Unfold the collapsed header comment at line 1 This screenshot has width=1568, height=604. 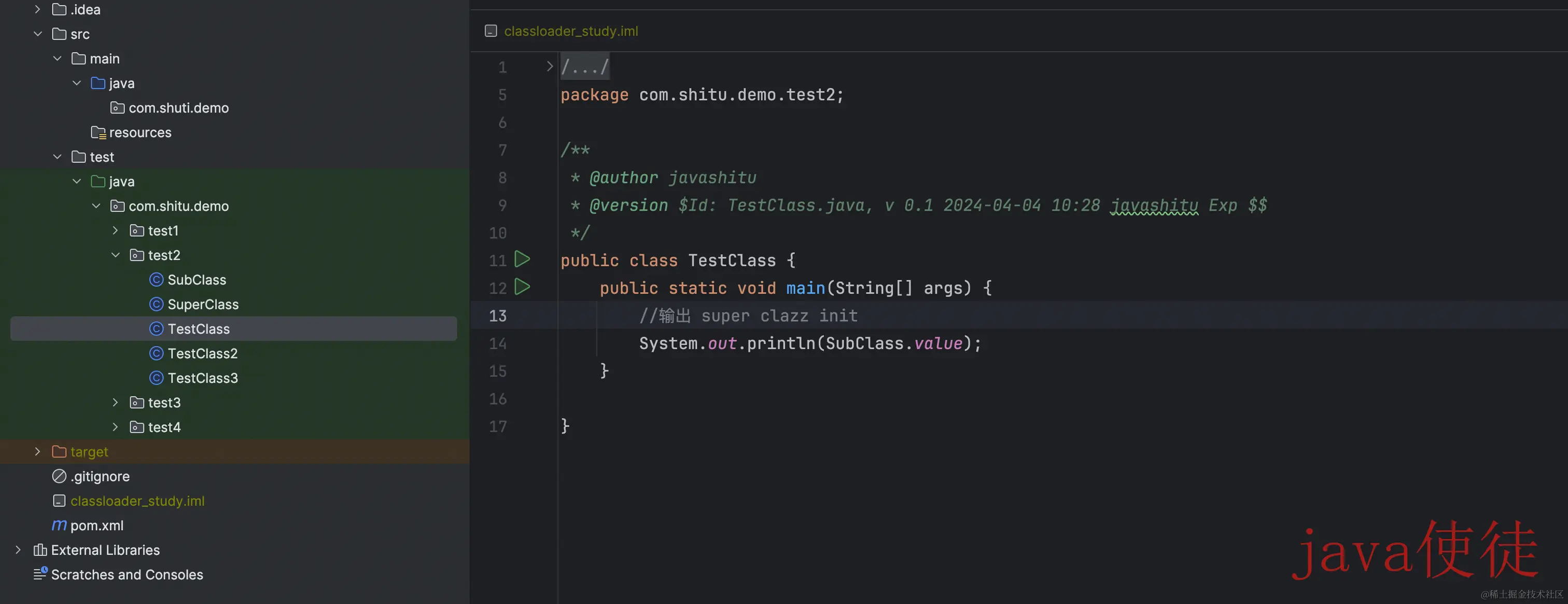(x=550, y=66)
